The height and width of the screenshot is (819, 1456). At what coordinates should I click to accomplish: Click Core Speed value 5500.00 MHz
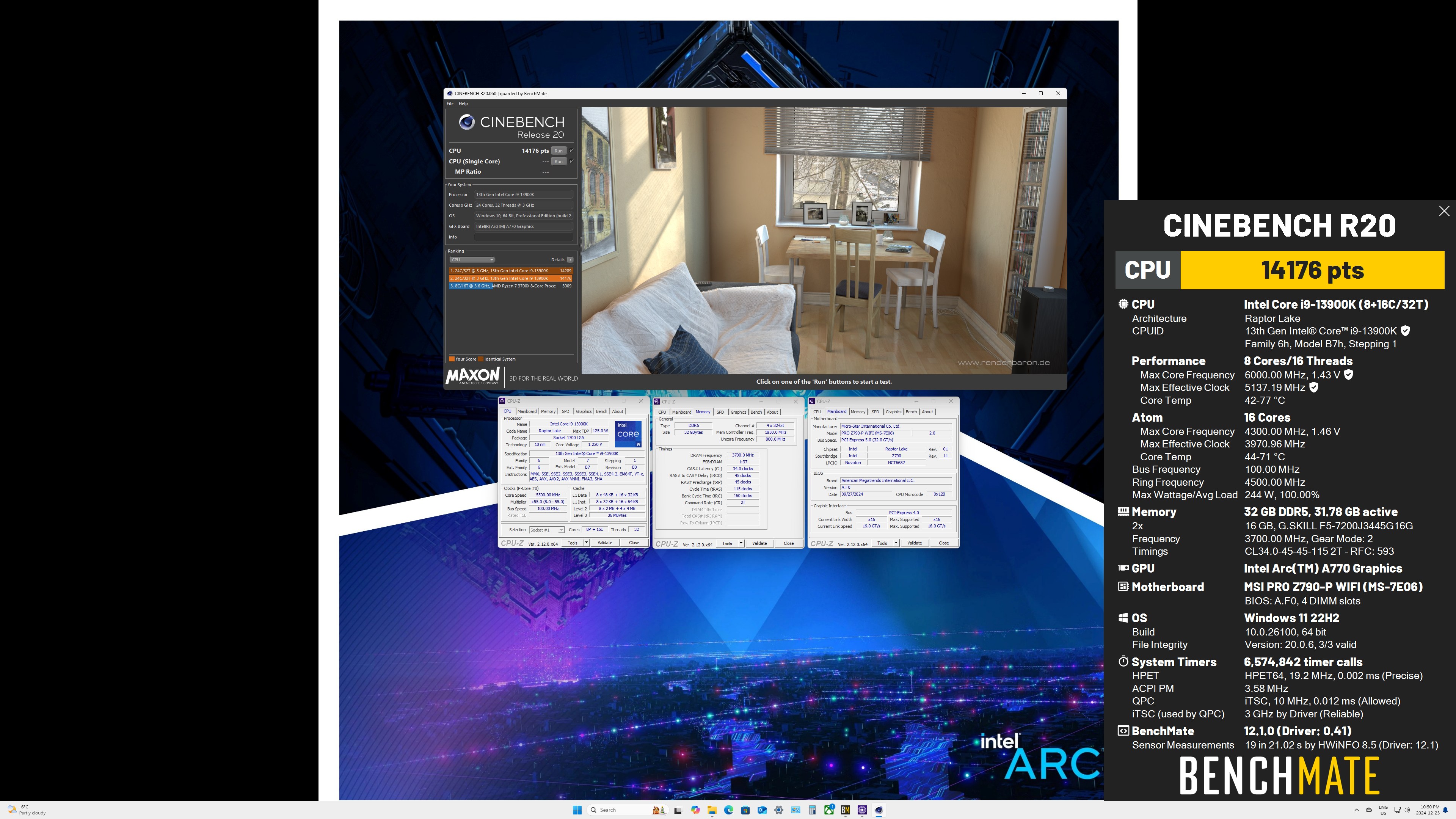tap(548, 495)
